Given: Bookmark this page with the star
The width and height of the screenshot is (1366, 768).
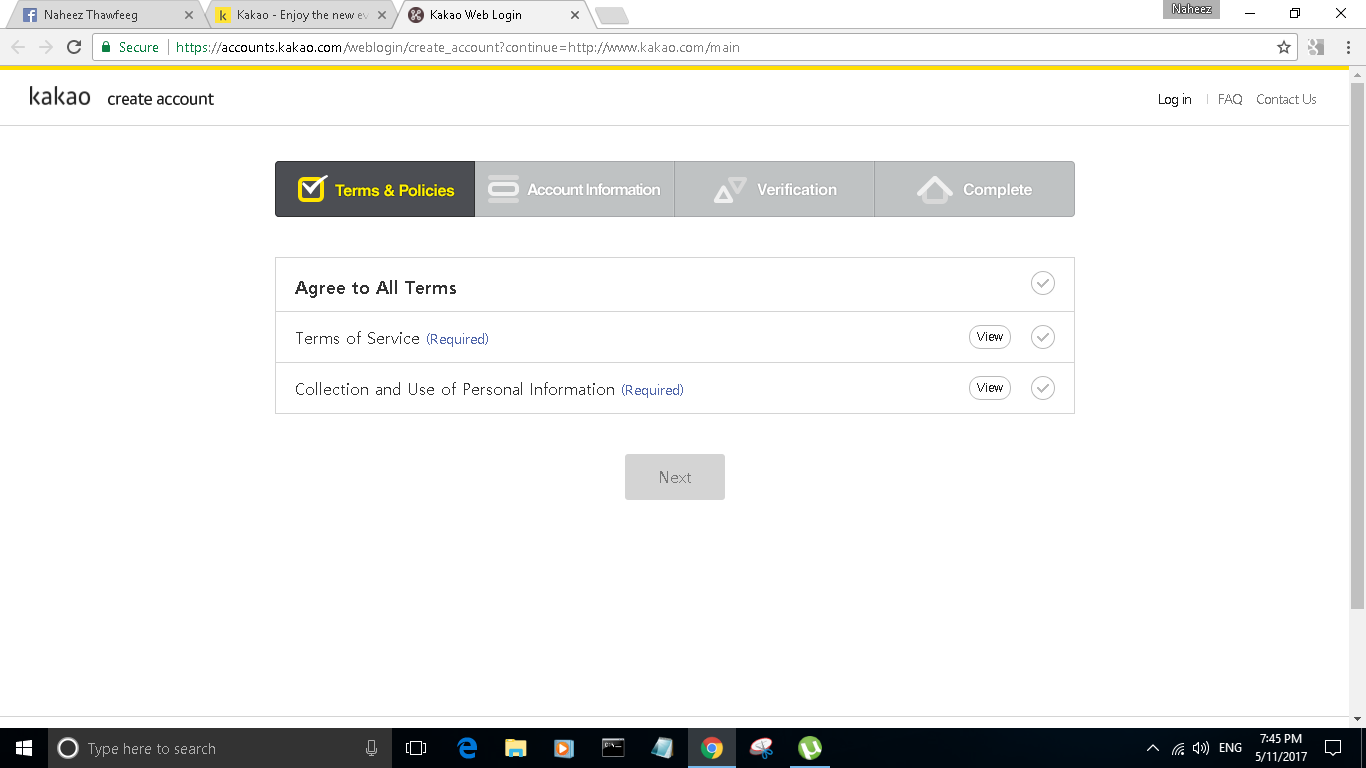Looking at the screenshot, I should [x=1284, y=47].
